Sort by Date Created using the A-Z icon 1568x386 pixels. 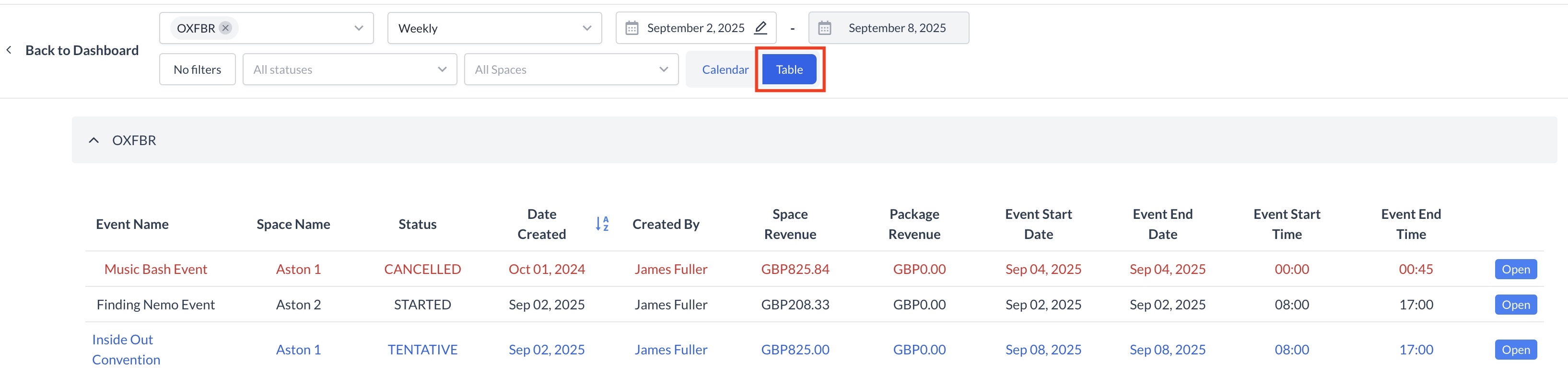pyautogui.click(x=601, y=224)
